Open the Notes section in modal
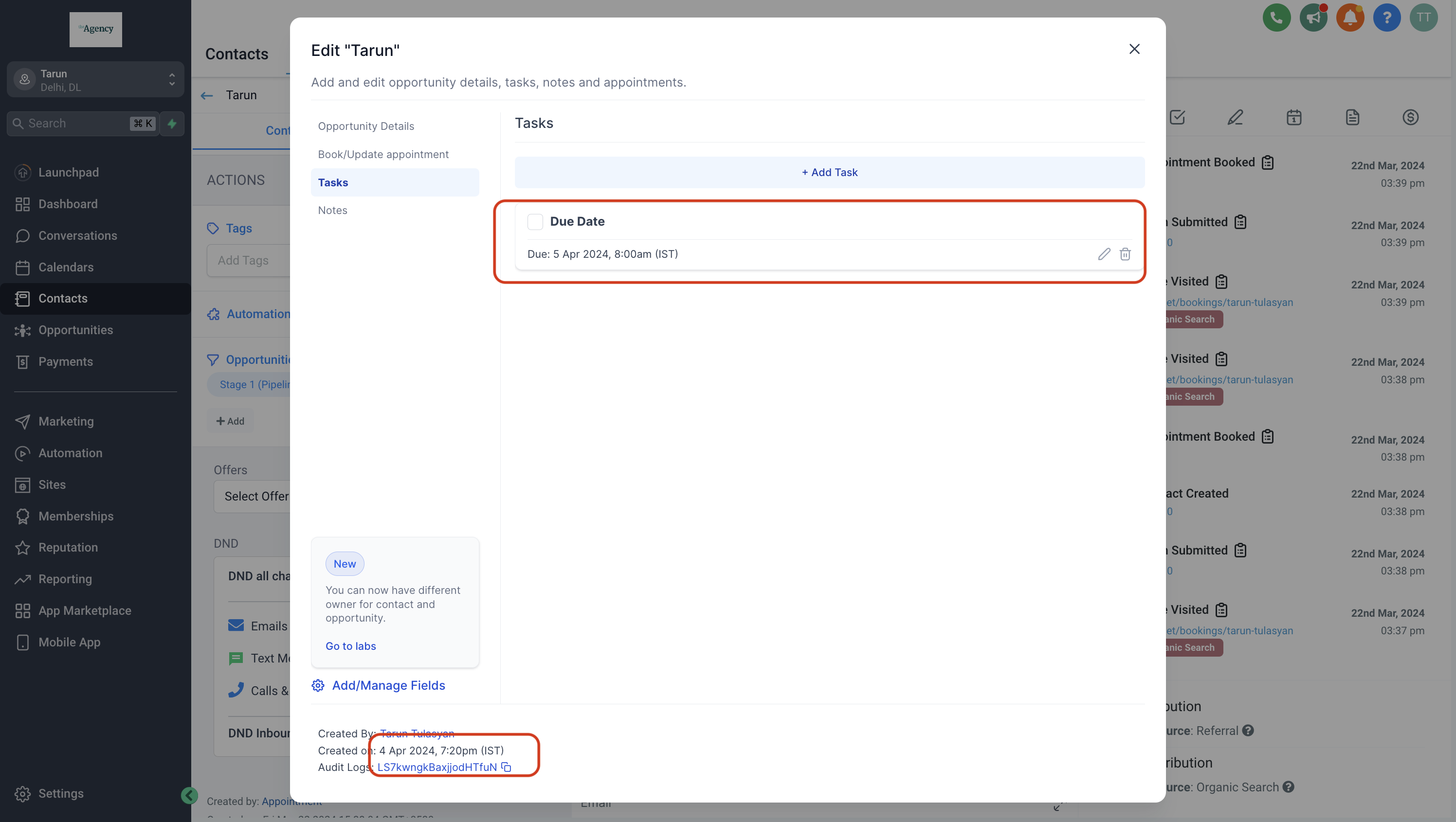The height and width of the screenshot is (822, 1456). [332, 210]
